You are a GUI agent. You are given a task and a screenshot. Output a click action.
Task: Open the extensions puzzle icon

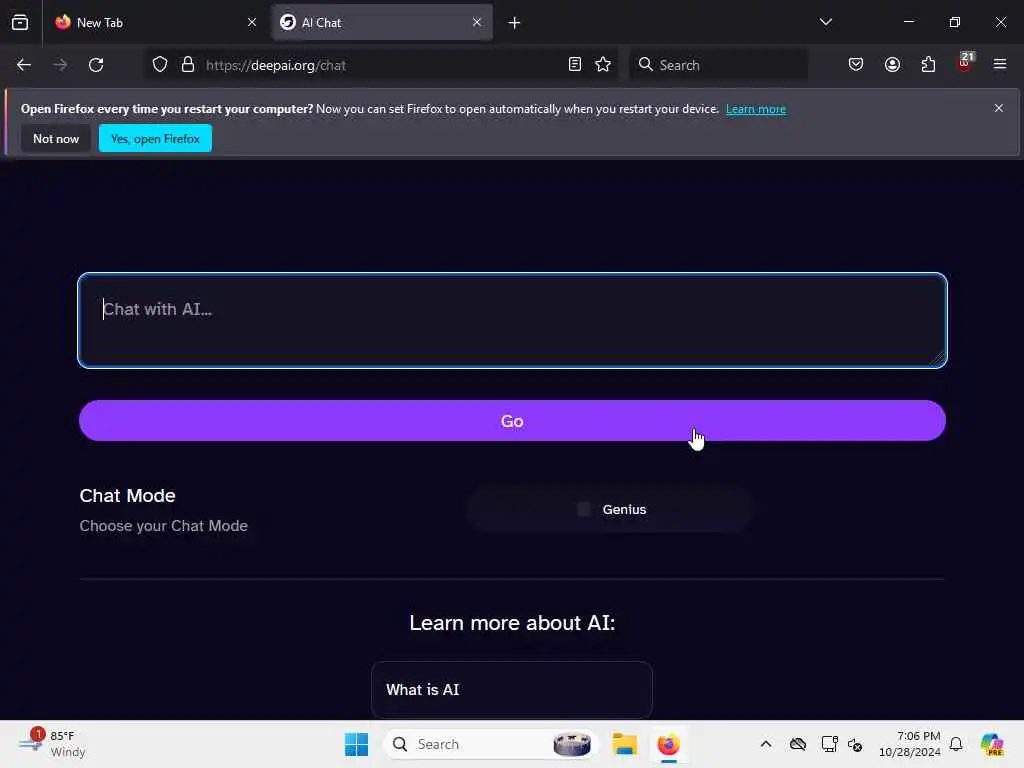click(x=928, y=65)
